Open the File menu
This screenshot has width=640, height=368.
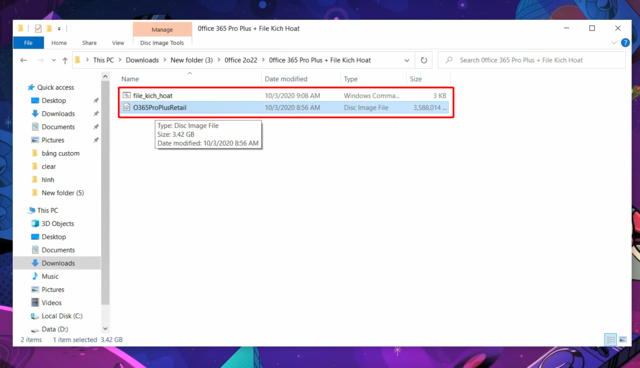click(x=28, y=43)
